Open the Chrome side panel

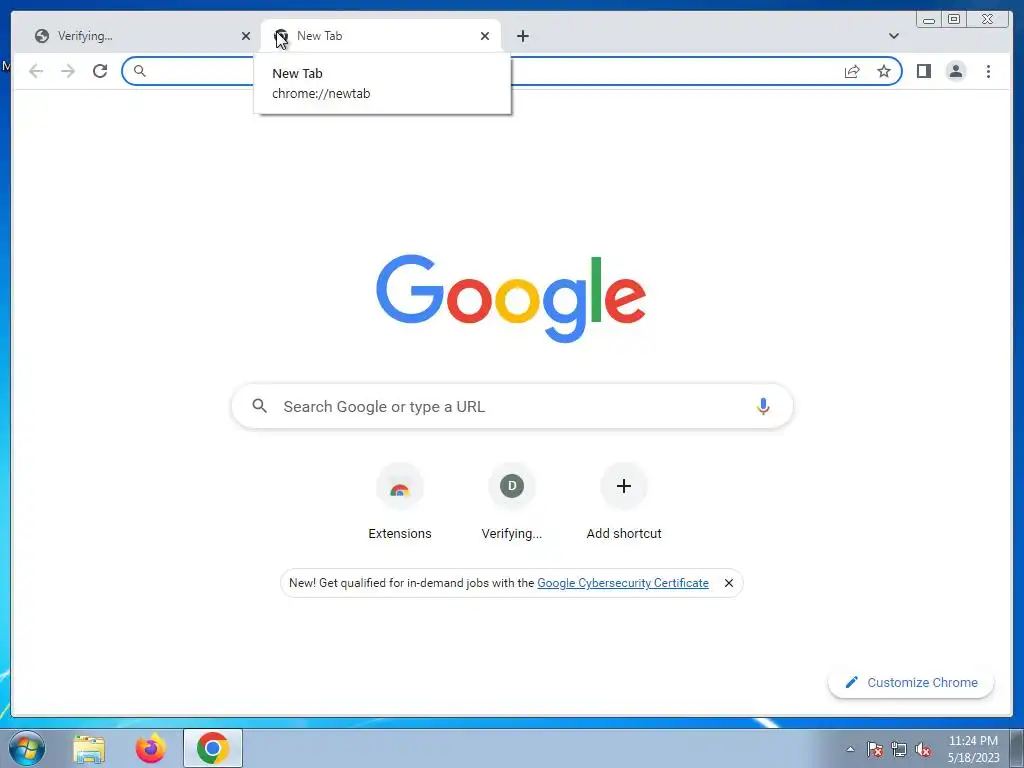click(x=923, y=71)
